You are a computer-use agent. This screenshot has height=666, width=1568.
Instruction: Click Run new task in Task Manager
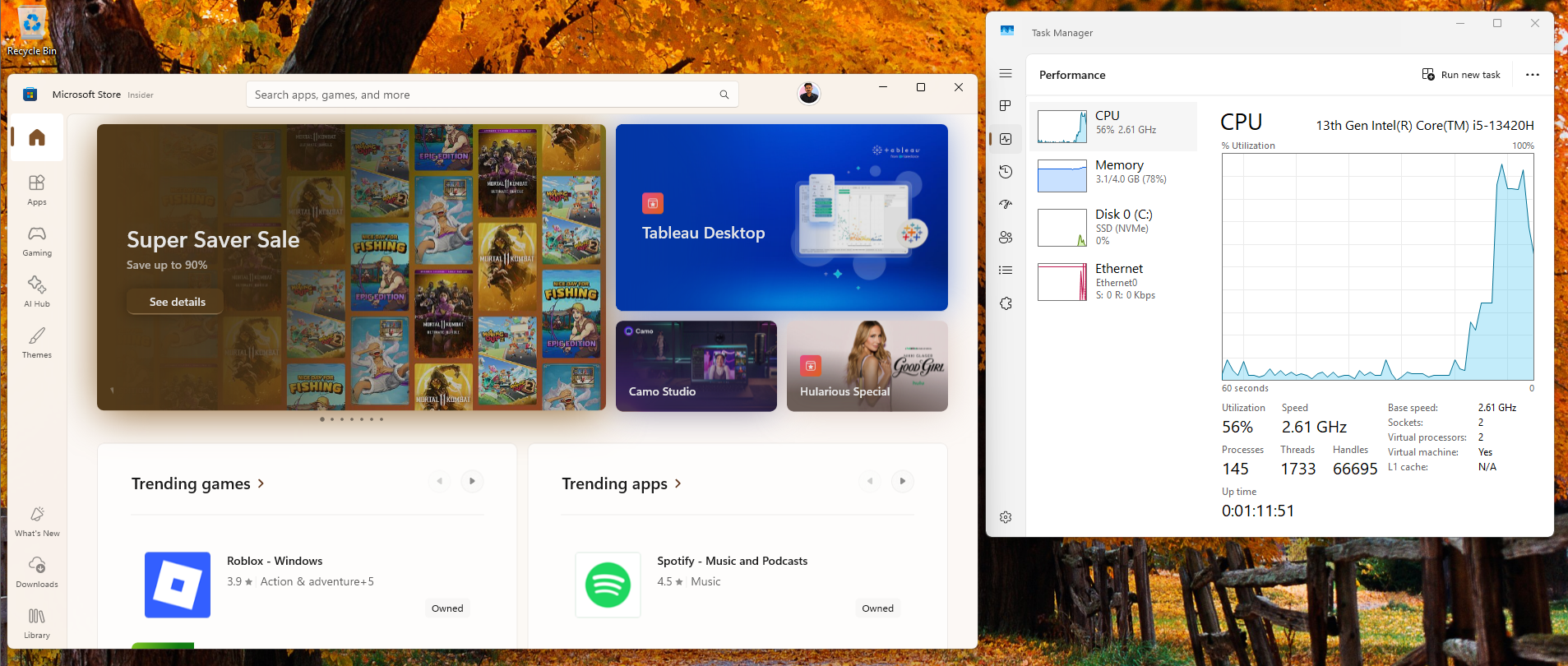[1461, 75]
